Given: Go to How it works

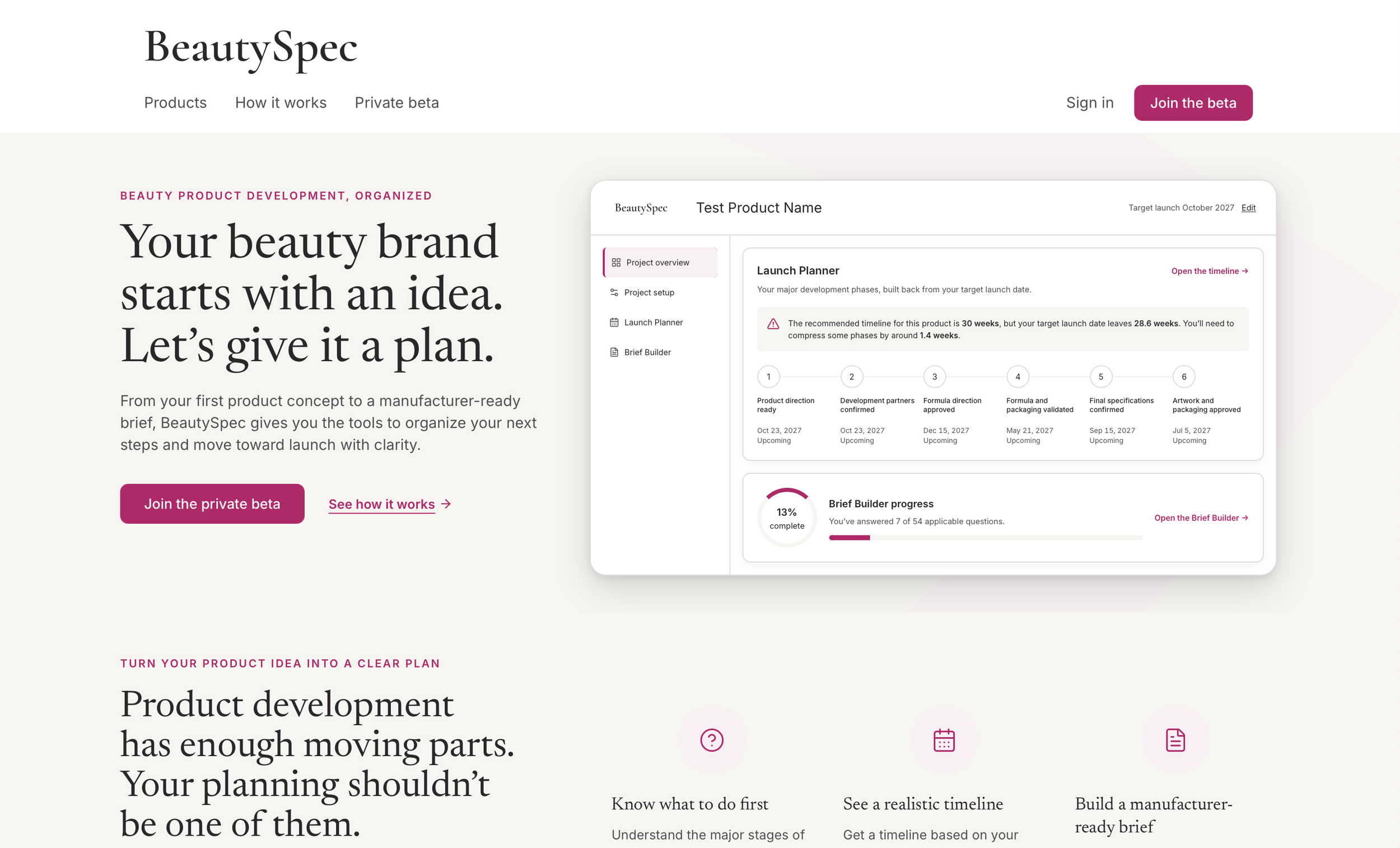Looking at the screenshot, I should click(x=281, y=103).
